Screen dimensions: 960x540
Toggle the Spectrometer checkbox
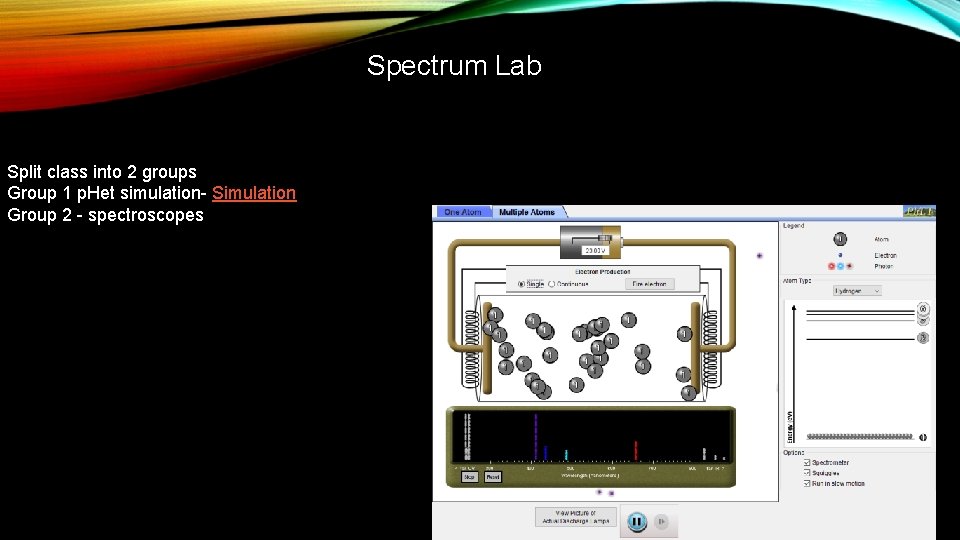pyautogui.click(x=807, y=463)
